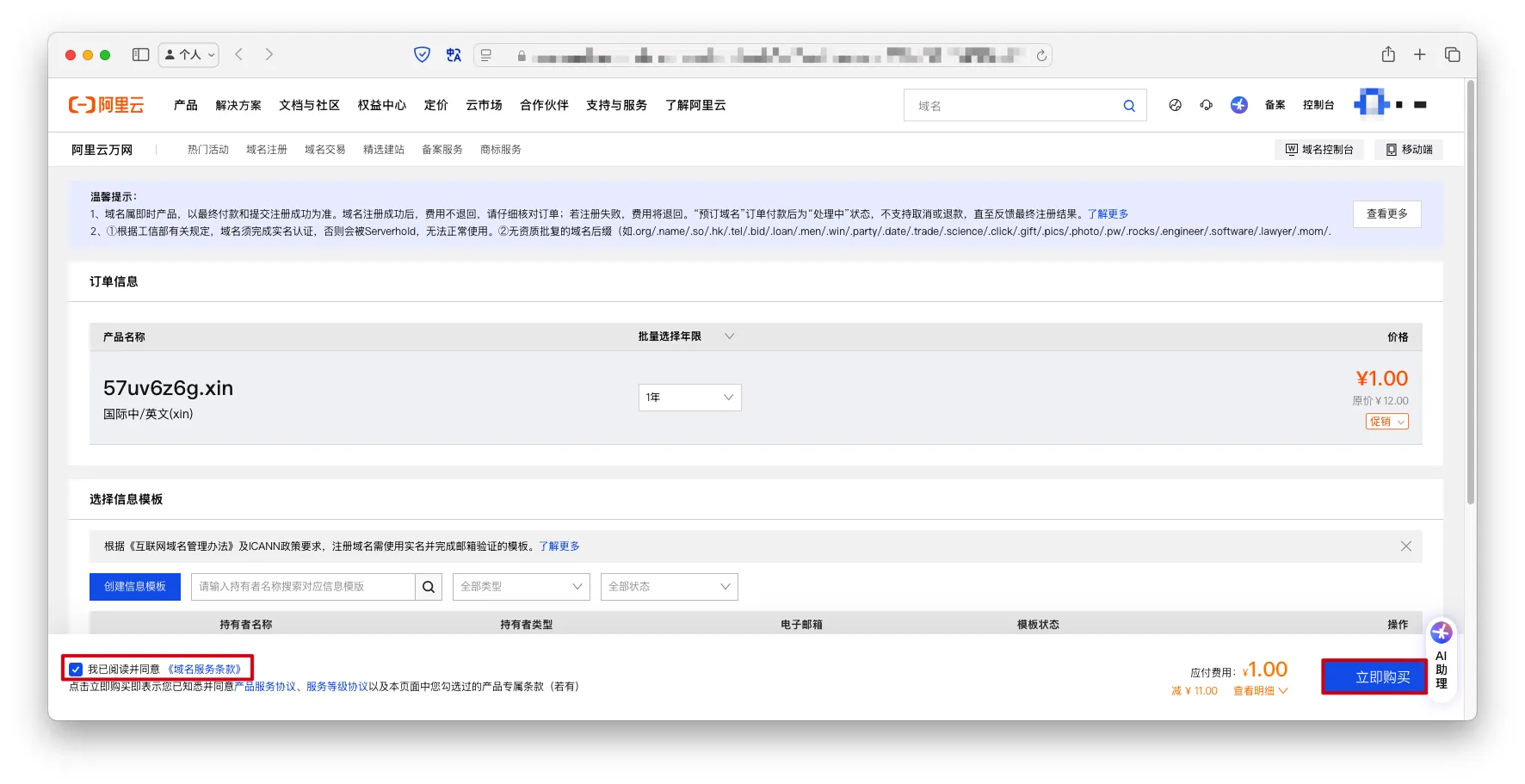Click the holder name search input field
This screenshot has height=784, width=1525.
tap(303, 587)
